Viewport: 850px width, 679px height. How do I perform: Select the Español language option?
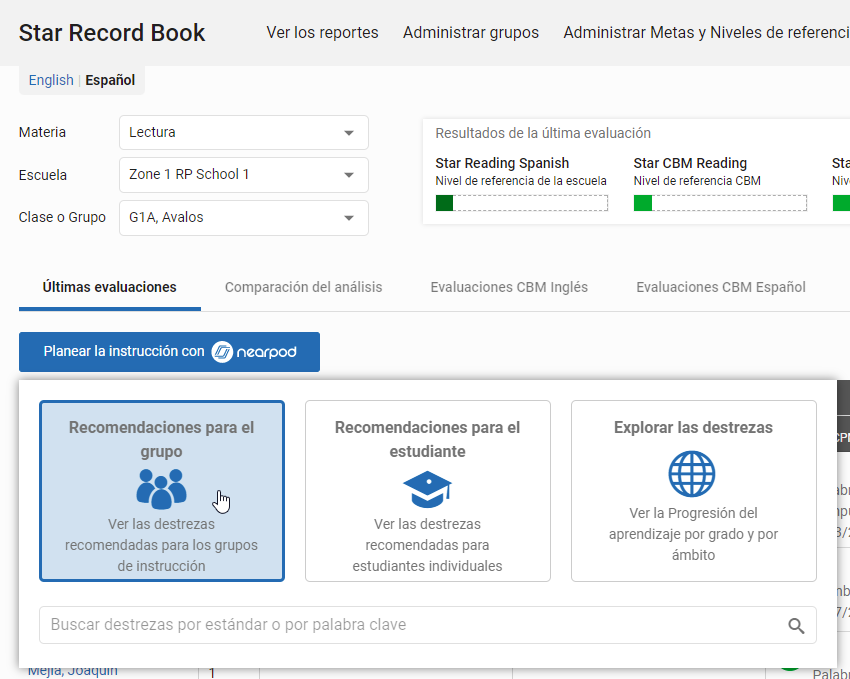coord(110,80)
